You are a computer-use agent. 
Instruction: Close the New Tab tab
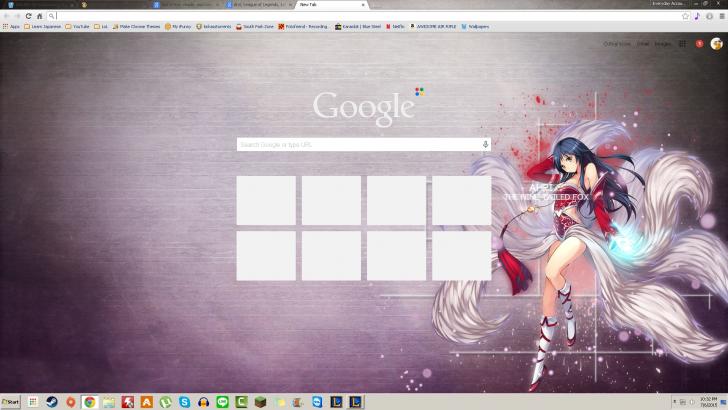pyautogui.click(x=363, y=5)
